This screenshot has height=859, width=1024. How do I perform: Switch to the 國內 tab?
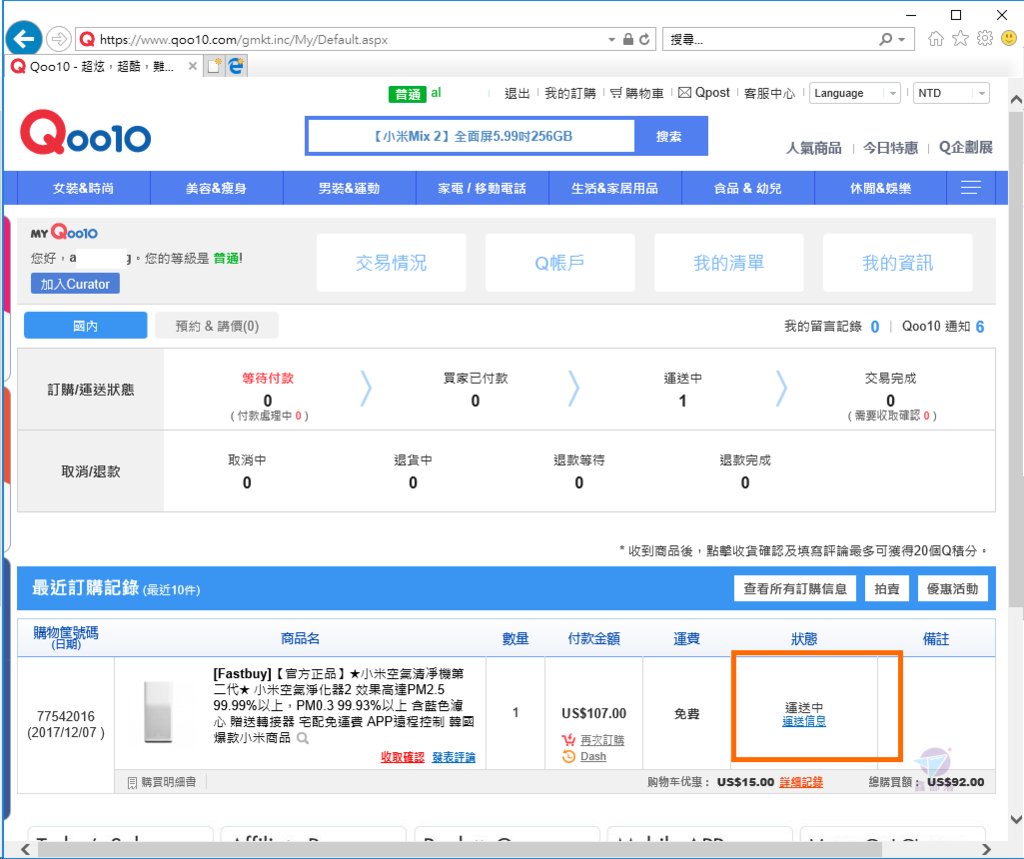pos(86,325)
